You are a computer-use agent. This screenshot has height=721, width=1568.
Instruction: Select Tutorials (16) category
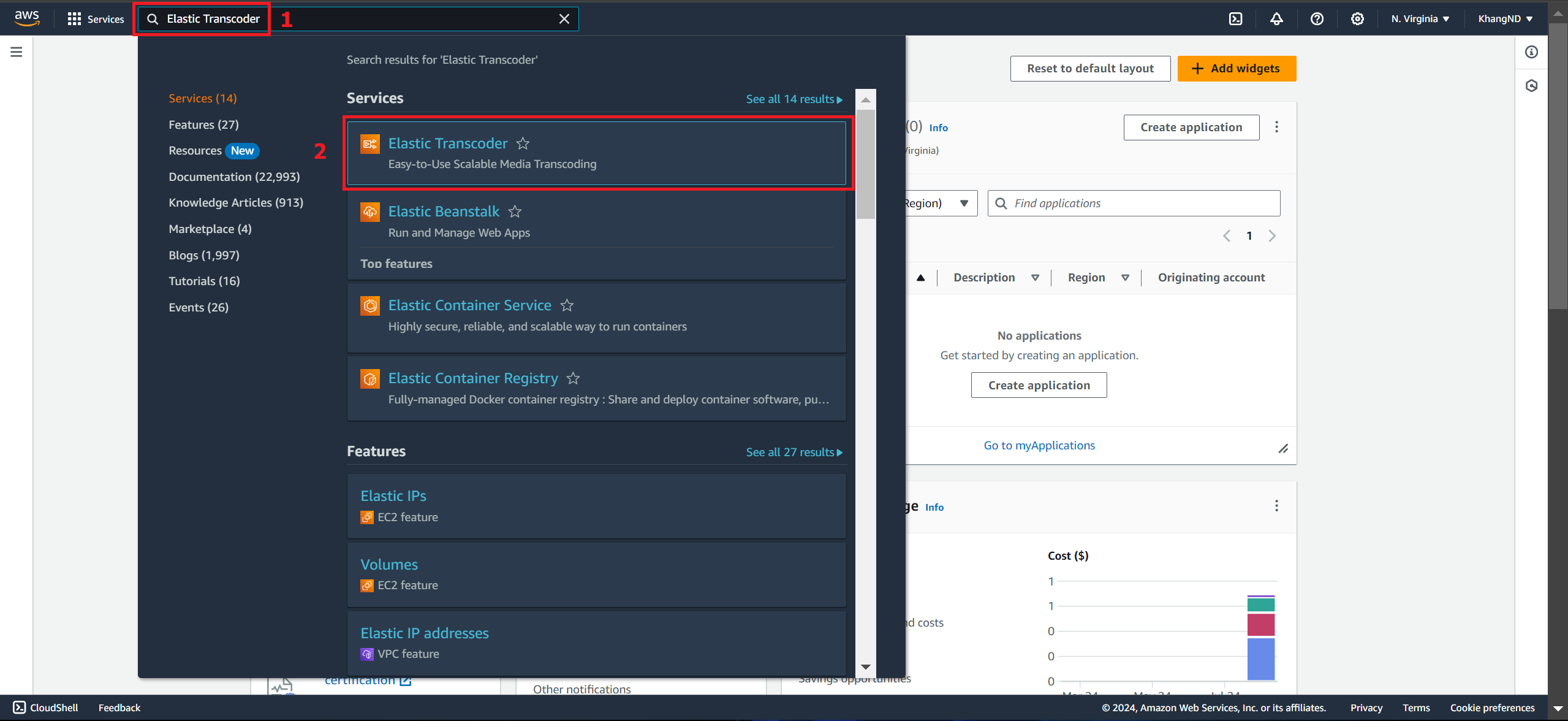(x=204, y=281)
